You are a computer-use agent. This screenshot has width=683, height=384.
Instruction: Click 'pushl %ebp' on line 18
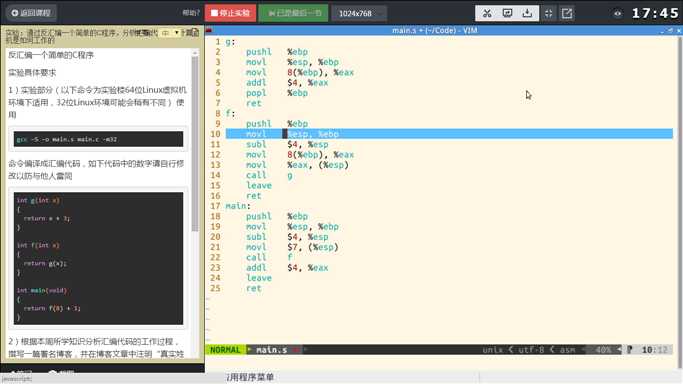tap(277, 216)
